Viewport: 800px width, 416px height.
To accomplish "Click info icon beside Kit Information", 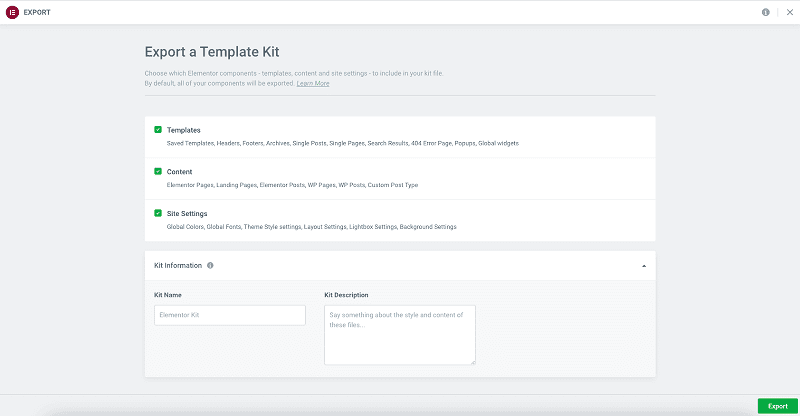I will point(210,265).
